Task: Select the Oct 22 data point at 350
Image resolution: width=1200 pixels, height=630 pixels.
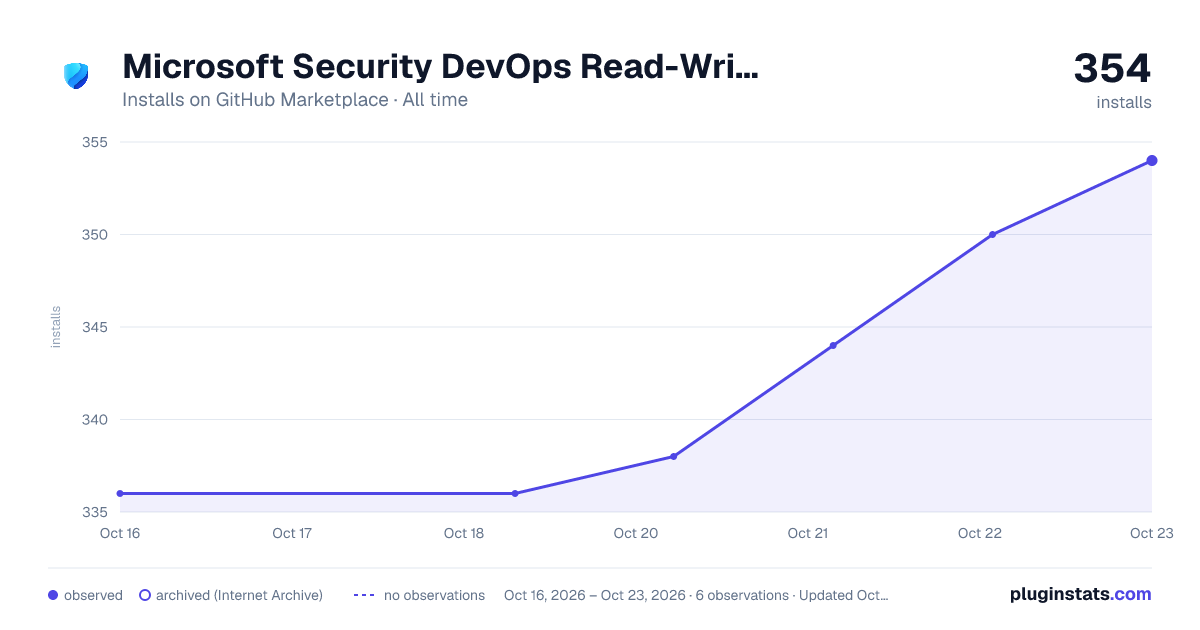Action: pyautogui.click(x=992, y=235)
